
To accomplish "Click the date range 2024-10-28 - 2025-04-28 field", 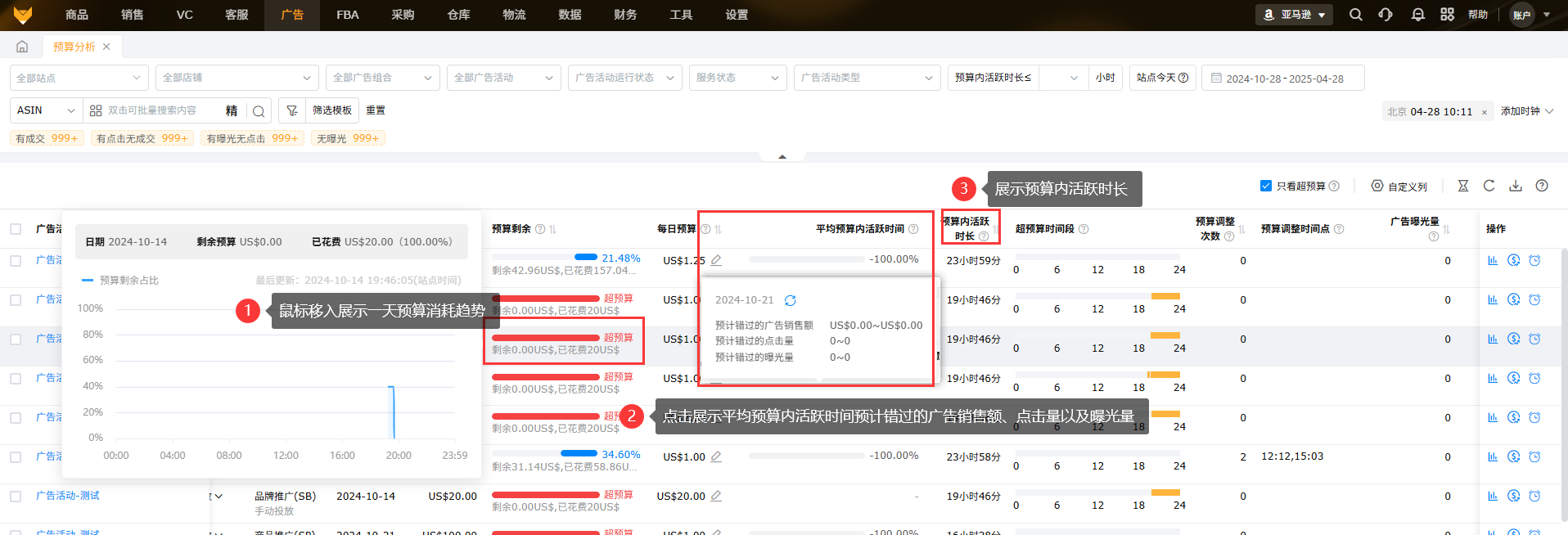I will (x=1283, y=79).
